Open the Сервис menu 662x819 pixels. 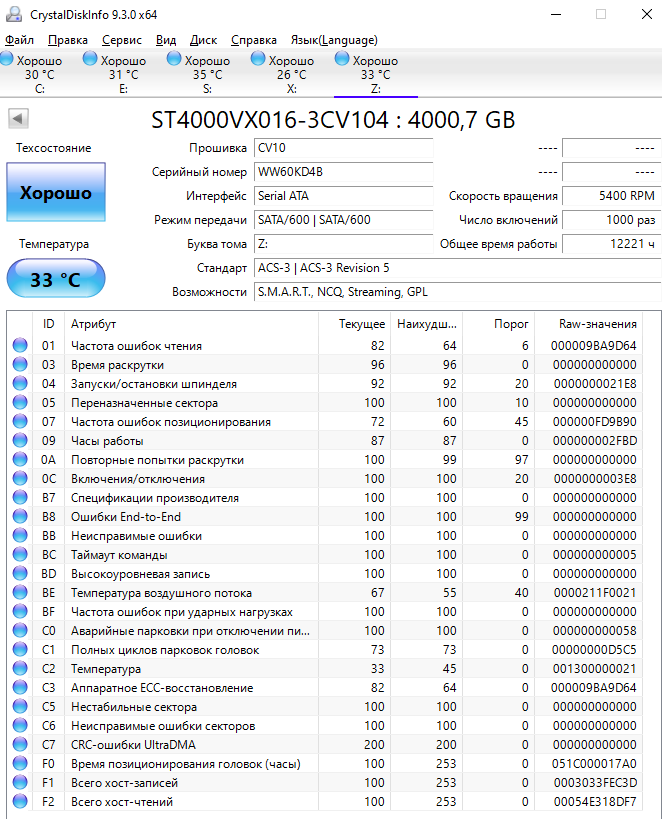coord(122,40)
